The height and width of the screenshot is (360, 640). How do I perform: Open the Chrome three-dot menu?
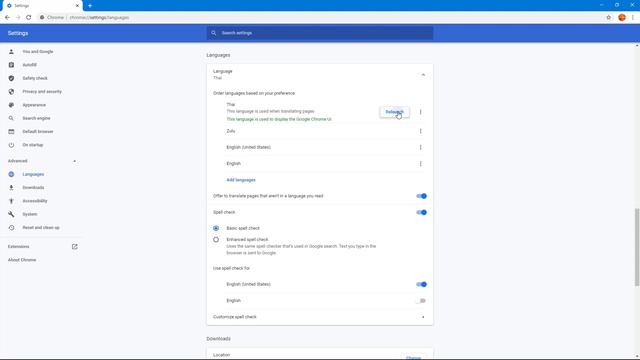pos(633,18)
